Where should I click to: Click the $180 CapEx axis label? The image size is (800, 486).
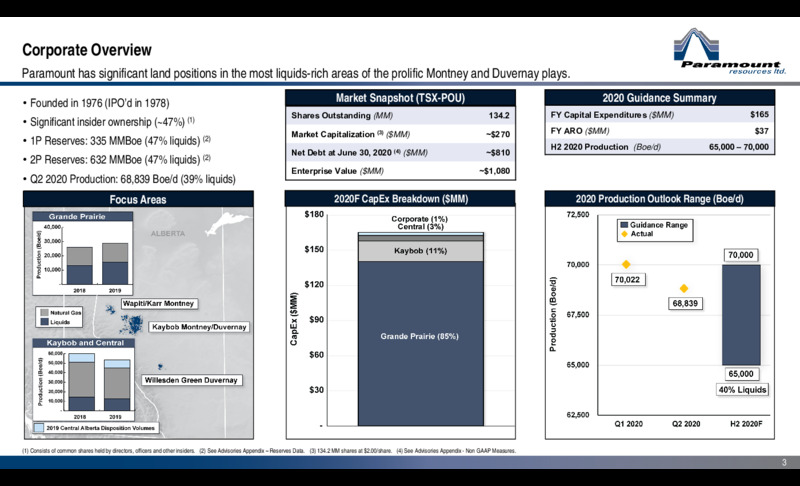(314, 214)
